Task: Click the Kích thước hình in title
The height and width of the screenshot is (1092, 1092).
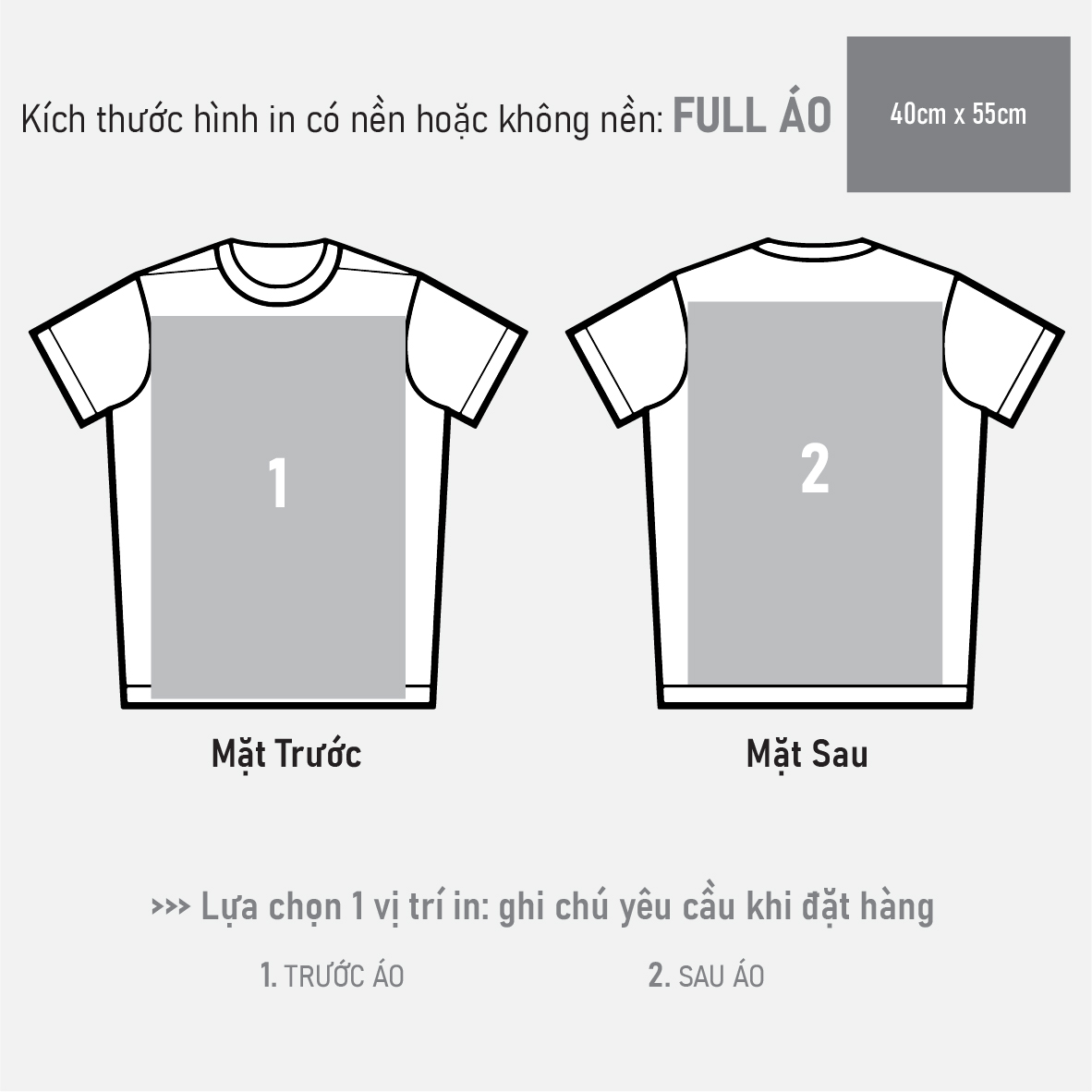Action: click(342, 120)
